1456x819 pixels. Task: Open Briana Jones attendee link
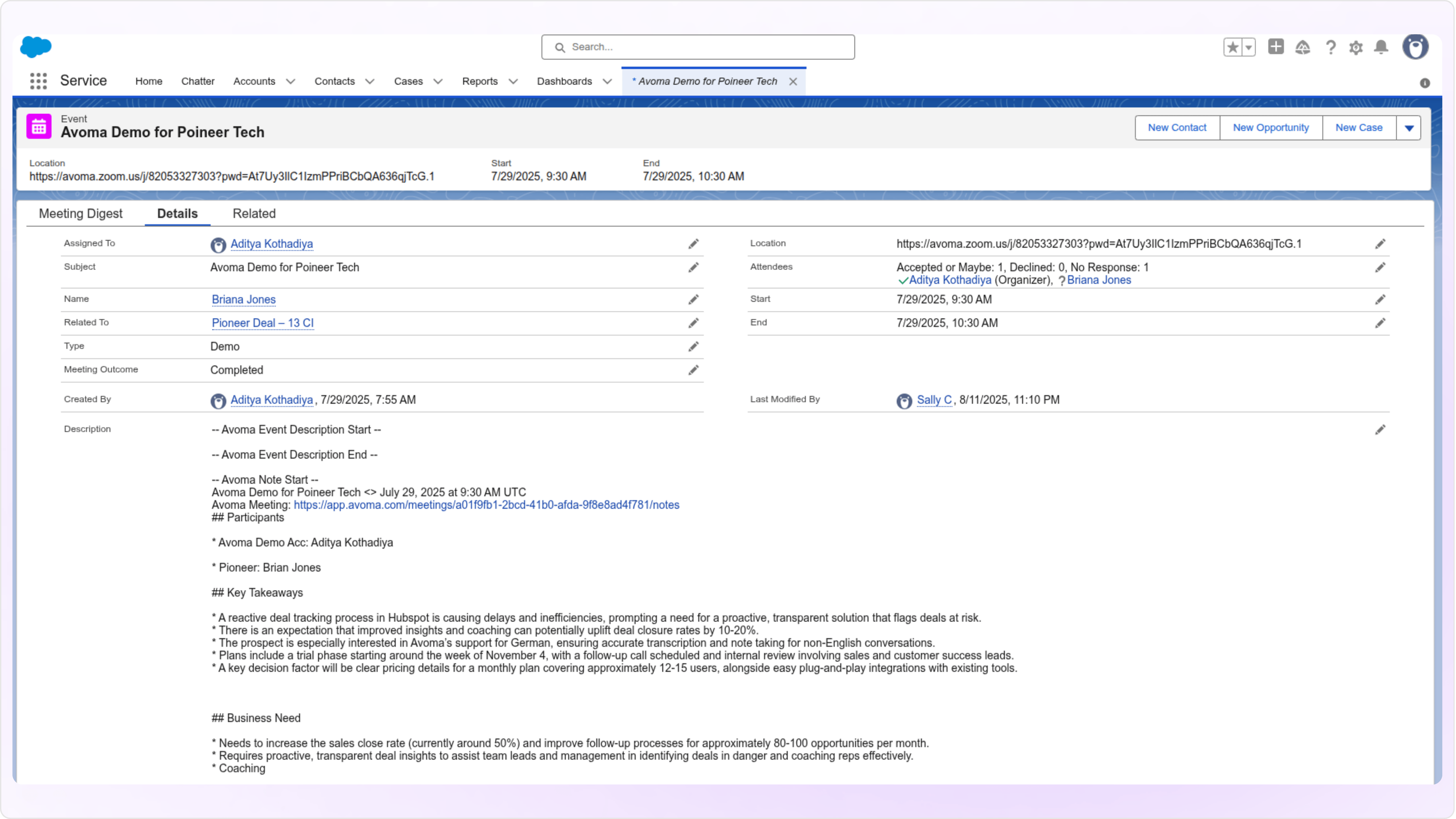[x=1099, y=280]
